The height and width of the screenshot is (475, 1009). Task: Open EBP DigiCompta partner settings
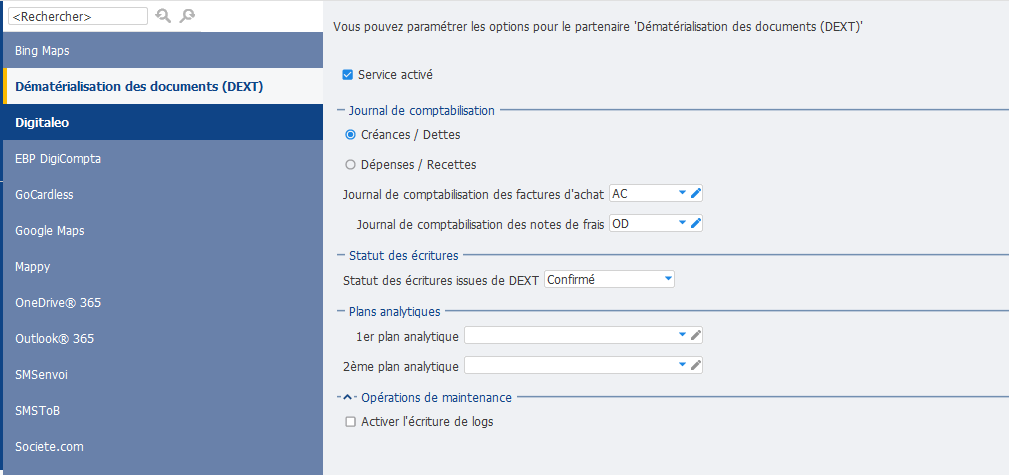click(x=162, y=158)
